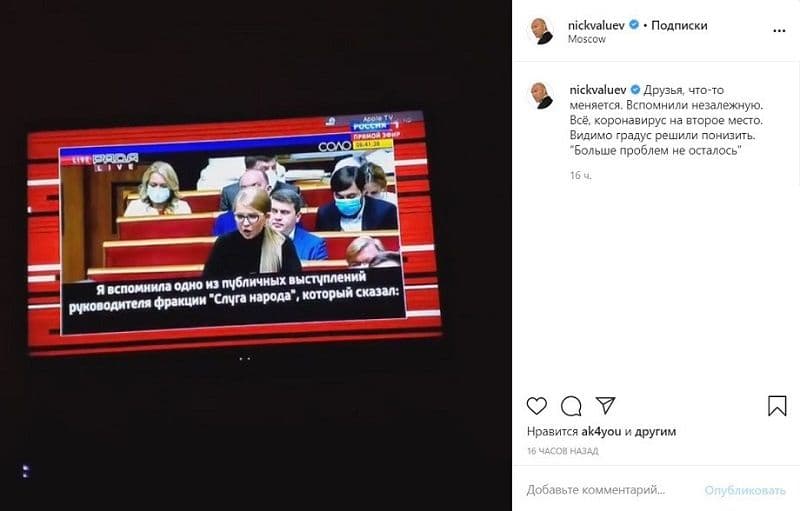This screenshot has width=800, height=511.
Task: Open the Moscow location link
Action: click(x=587, y=39)
